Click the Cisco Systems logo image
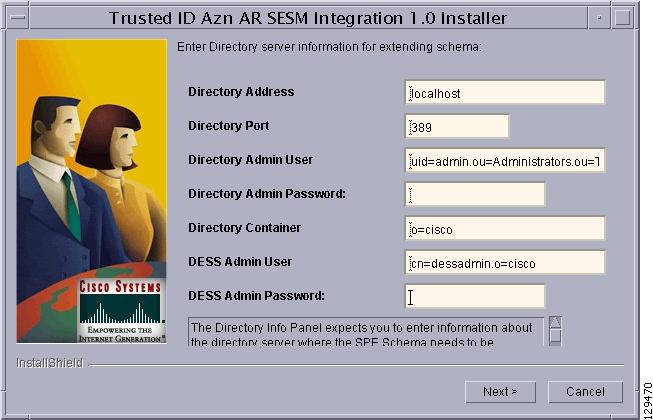 pos(121,311)
